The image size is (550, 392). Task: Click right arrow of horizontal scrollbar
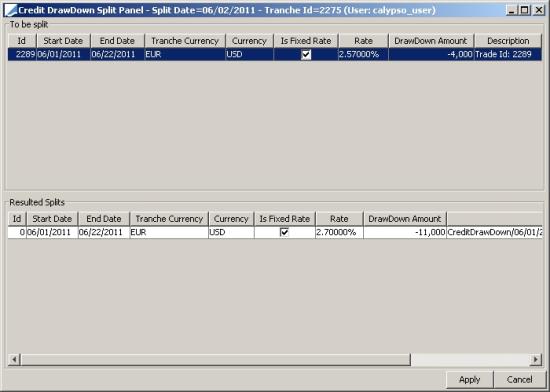pyautogui.click(x=536, y=359)
